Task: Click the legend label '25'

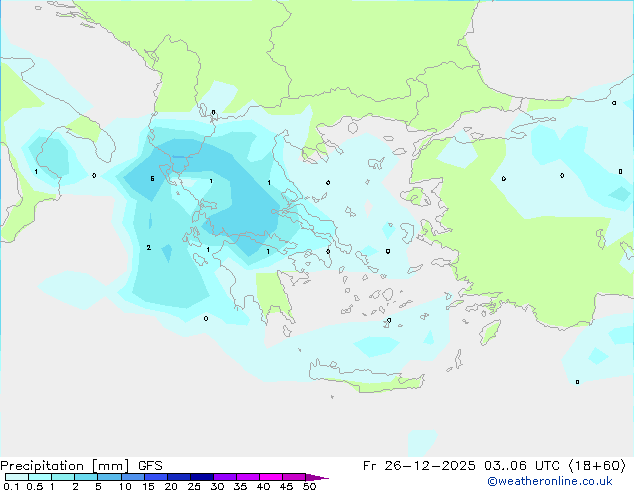Action: point(194,486)
